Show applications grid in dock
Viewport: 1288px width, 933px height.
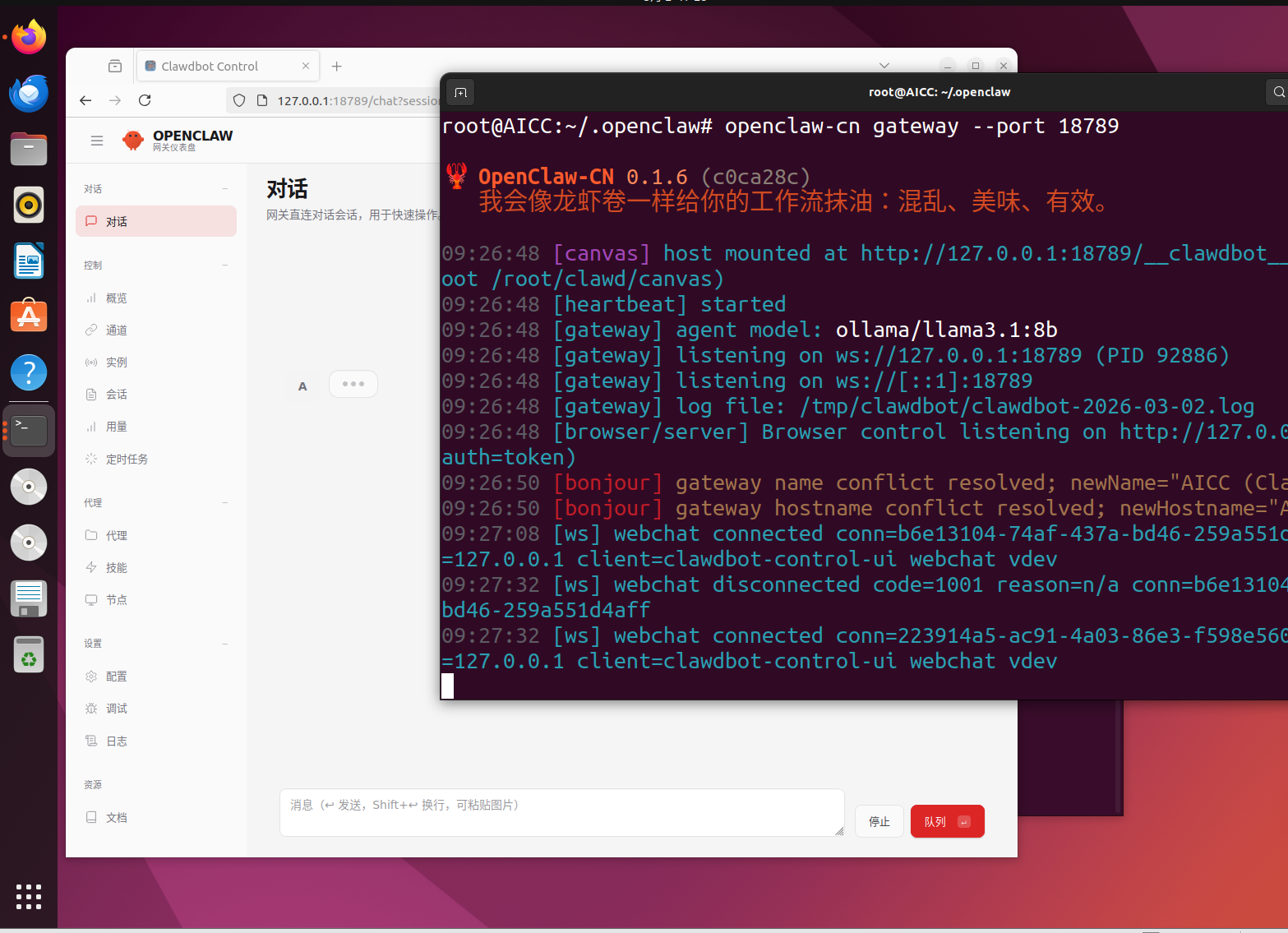click(x=29, y=897)
